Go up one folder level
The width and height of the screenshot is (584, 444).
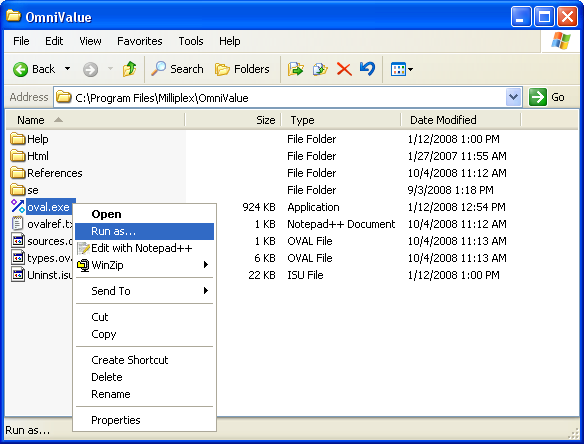pyautogui.click(x=129, y=69)
